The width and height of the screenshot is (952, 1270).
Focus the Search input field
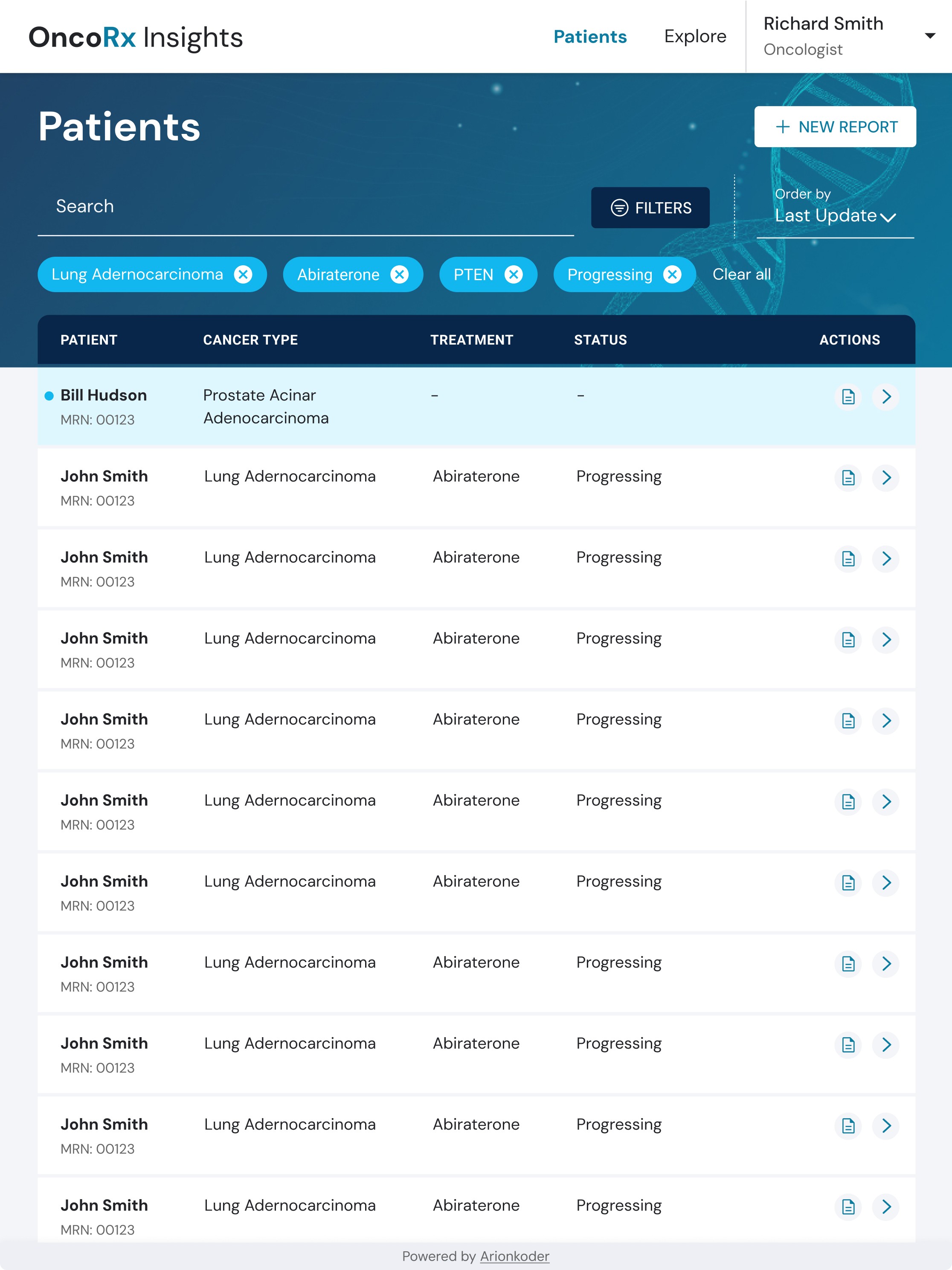click(305, 207)
